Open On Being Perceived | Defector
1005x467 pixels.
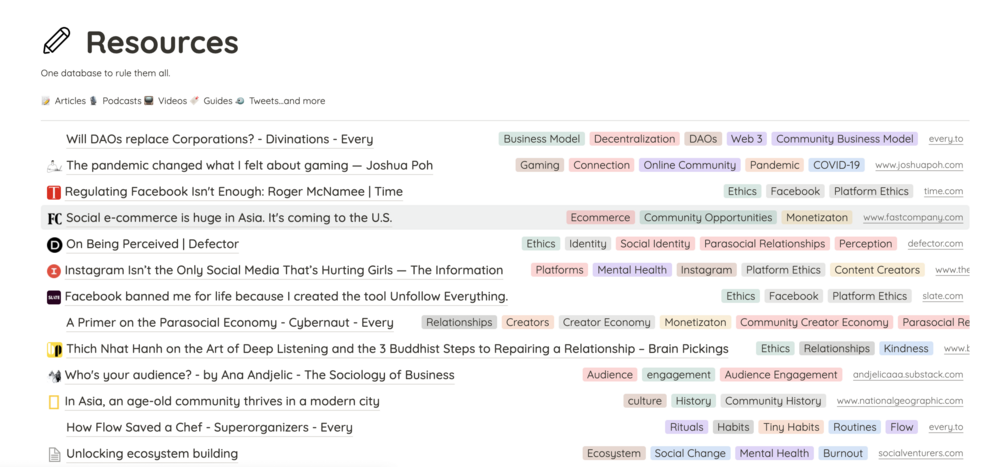click(152, 244)
